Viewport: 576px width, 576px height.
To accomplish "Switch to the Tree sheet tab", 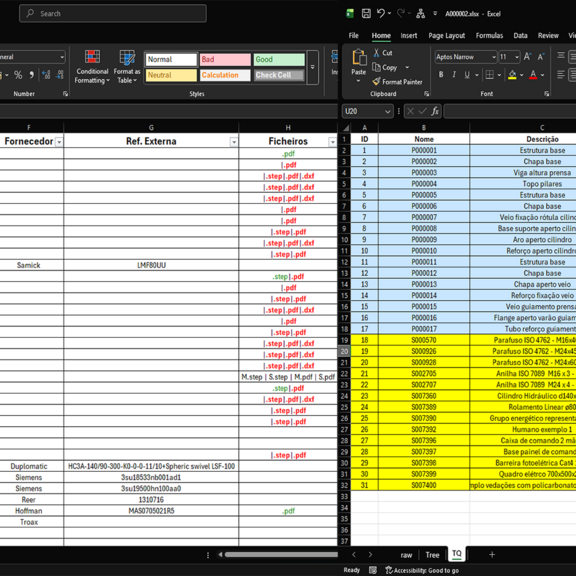I will point(432,555).
